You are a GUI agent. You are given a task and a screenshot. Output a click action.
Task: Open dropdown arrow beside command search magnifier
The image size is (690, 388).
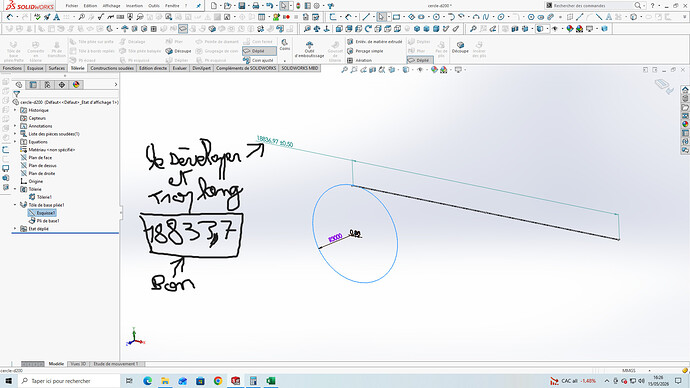pyautogui.click(x=644, y=6)
